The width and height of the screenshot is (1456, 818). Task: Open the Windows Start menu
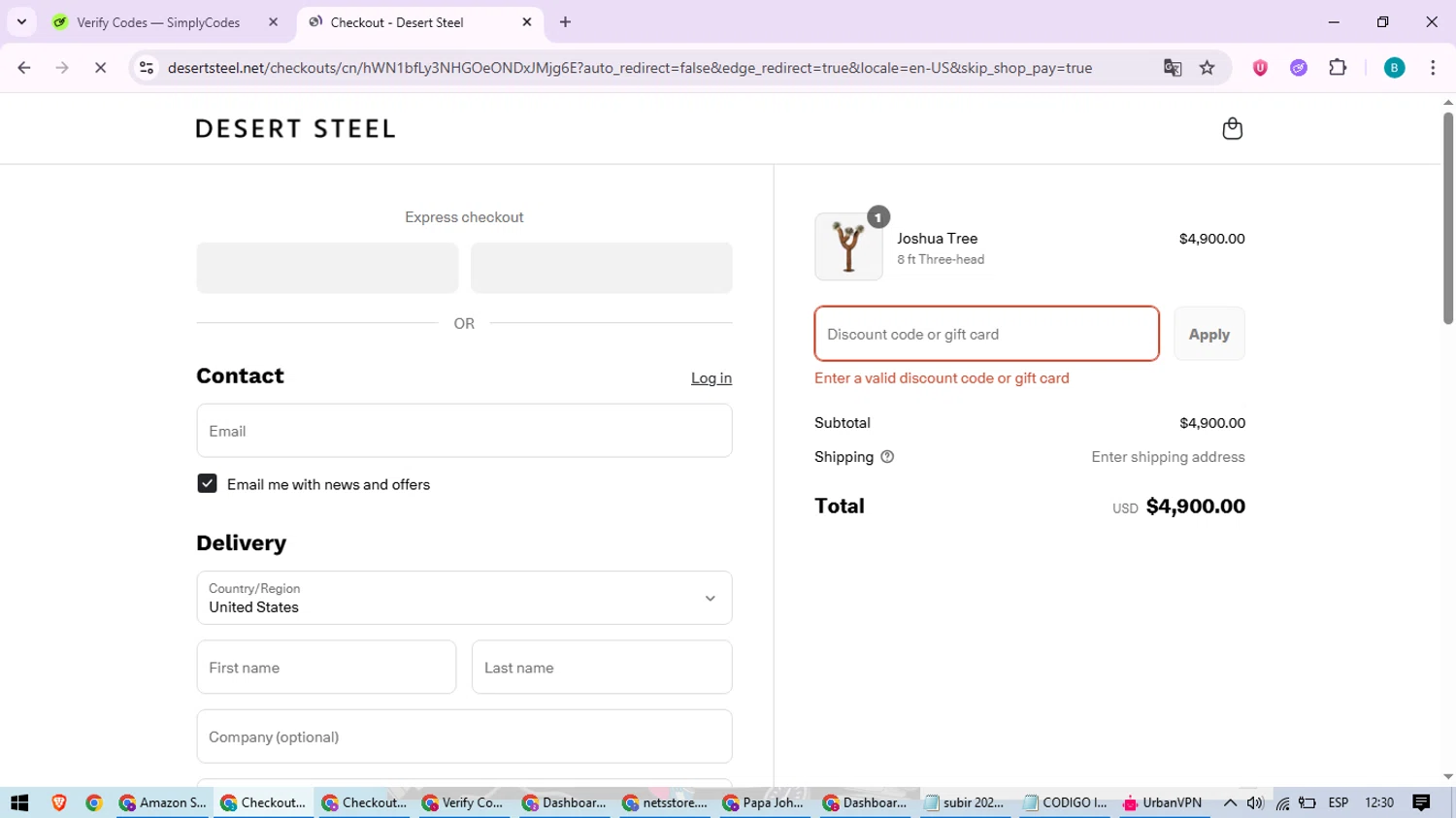pyautogui.click(x=19, y=802)
